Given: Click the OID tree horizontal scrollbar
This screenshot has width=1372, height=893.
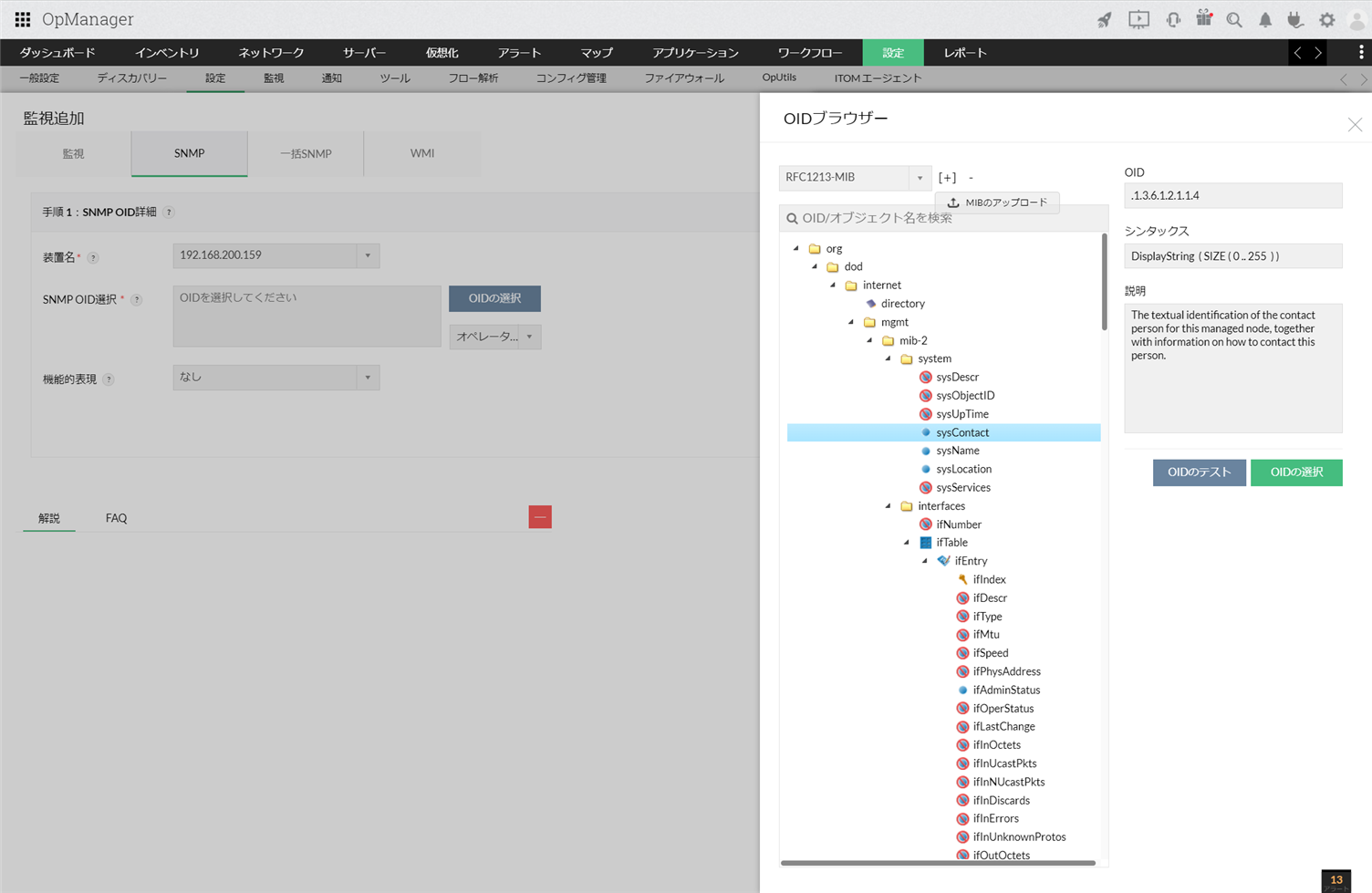Looking at the screenshot, I should pos(938,862).
